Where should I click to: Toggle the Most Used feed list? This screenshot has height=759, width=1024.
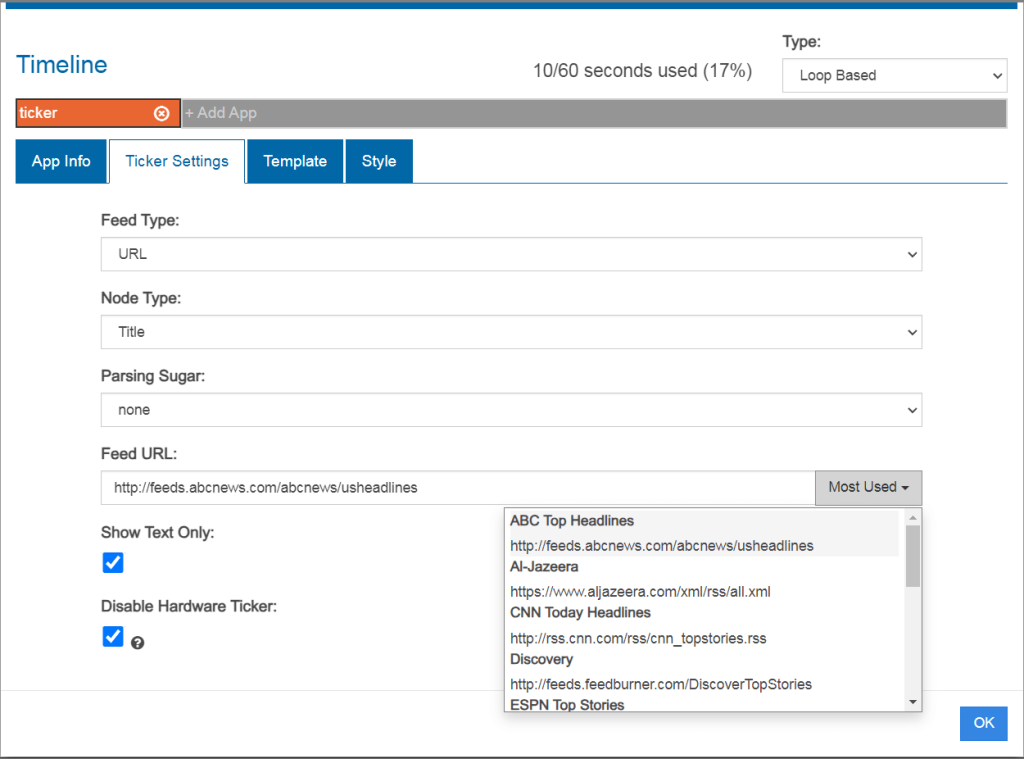tap(868, 488)
